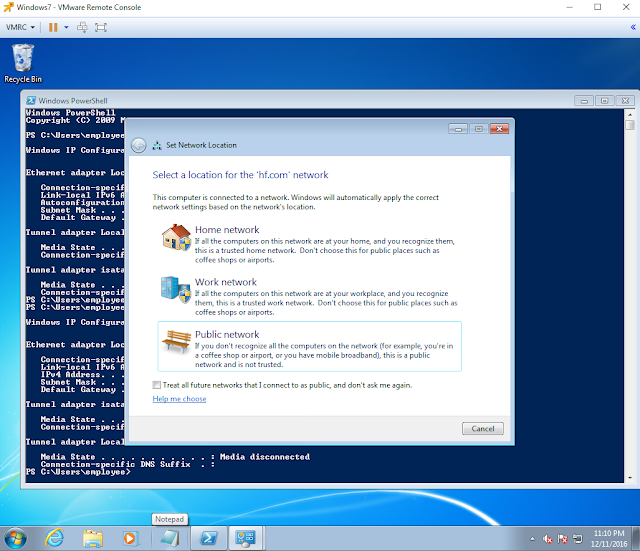This screenshot has width=640, height=551.
Task: Minimize the Set Network Location dialog
Action: (x=458, y=129)
